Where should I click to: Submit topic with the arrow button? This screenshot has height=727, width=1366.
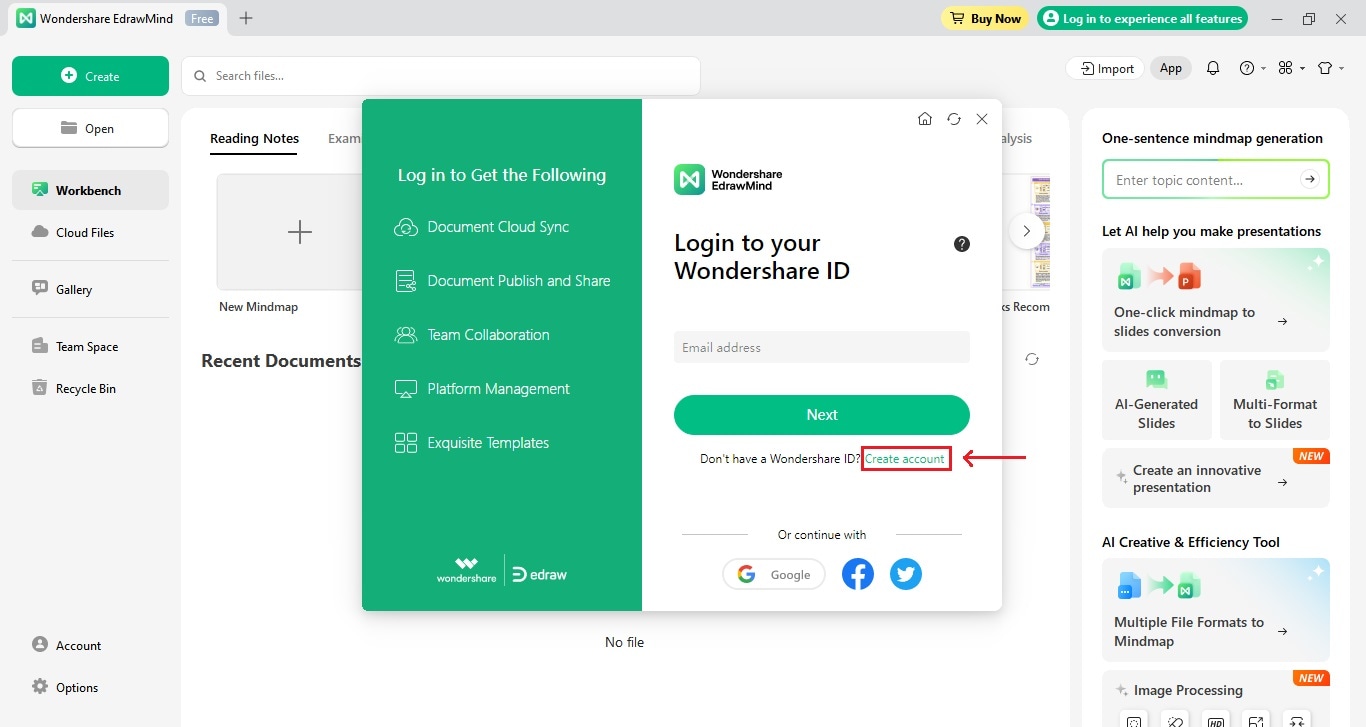click(1309, 180)
